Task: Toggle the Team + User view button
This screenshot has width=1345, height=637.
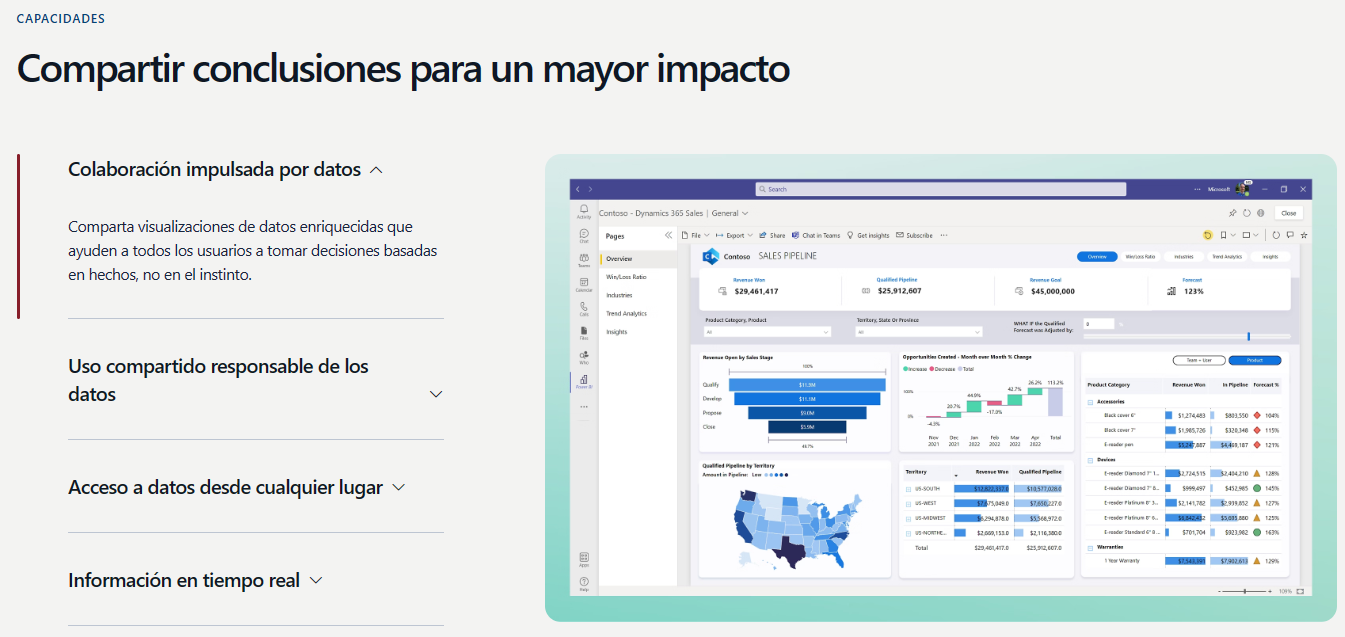Action: click(1198, 360)
